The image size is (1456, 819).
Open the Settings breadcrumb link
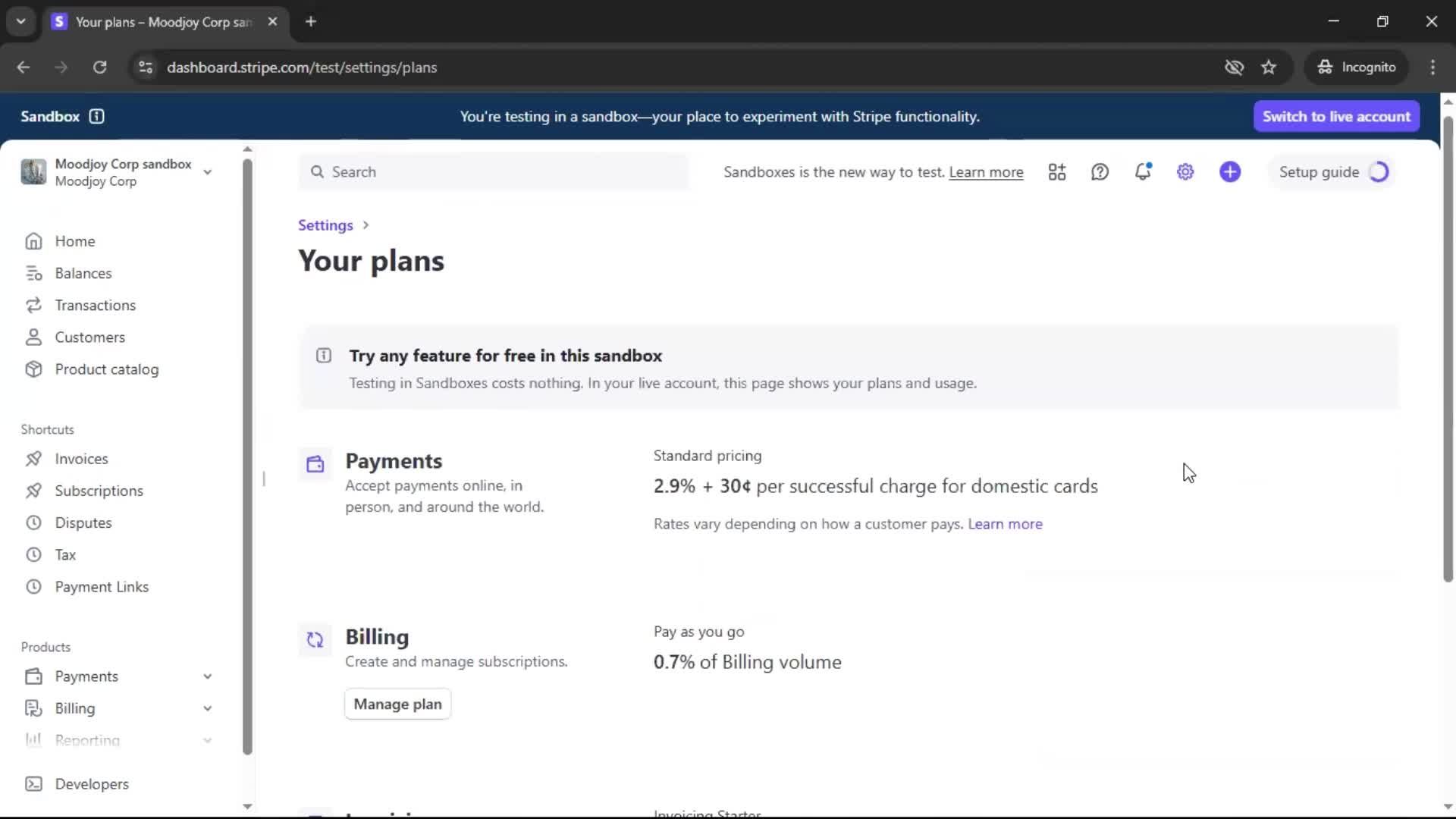(x=325, y=225)
